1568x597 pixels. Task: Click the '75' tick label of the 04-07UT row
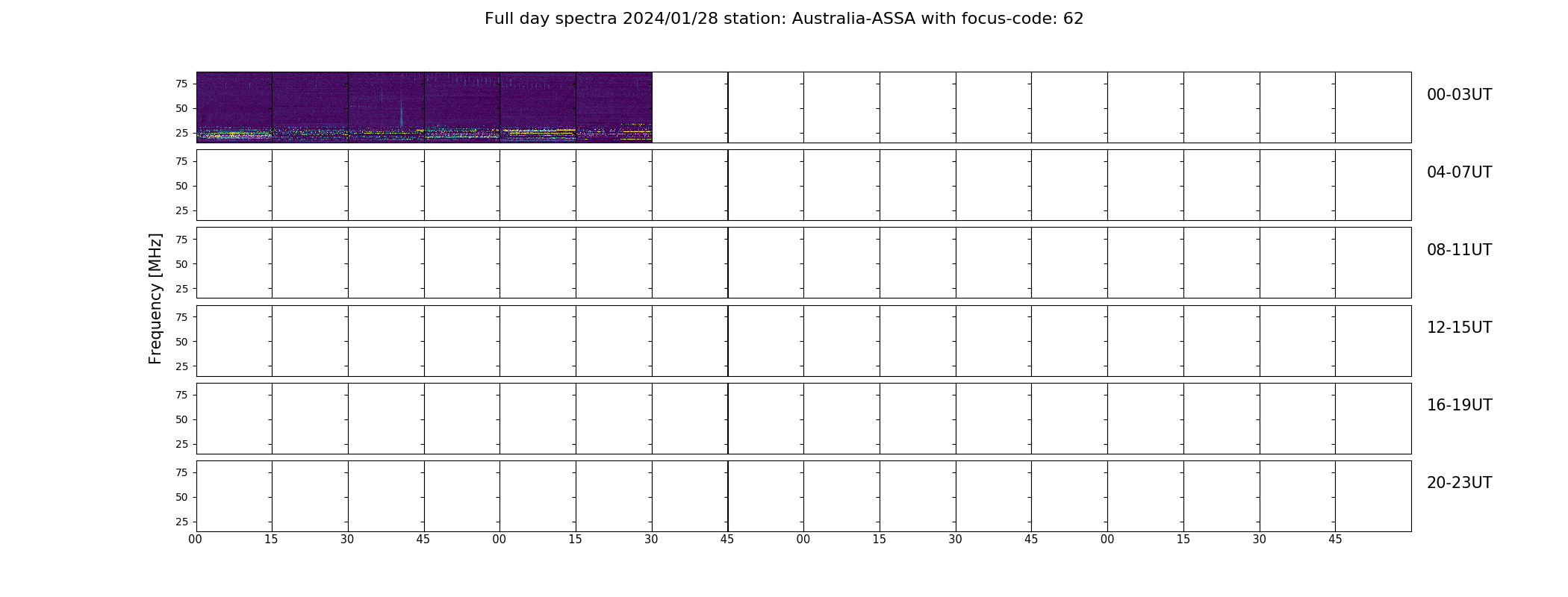(x=181, y=161)
